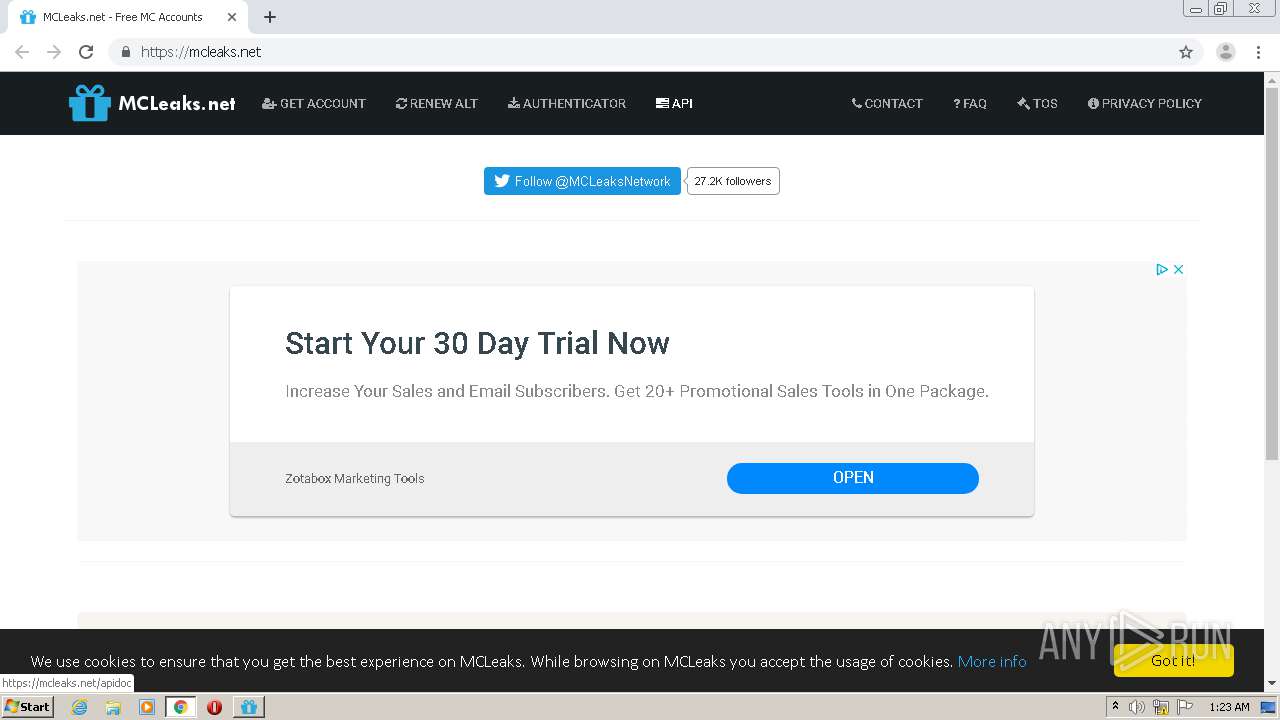Click the 1:23 AM system clock
Screen dimensions: 1280x720
1229,707
